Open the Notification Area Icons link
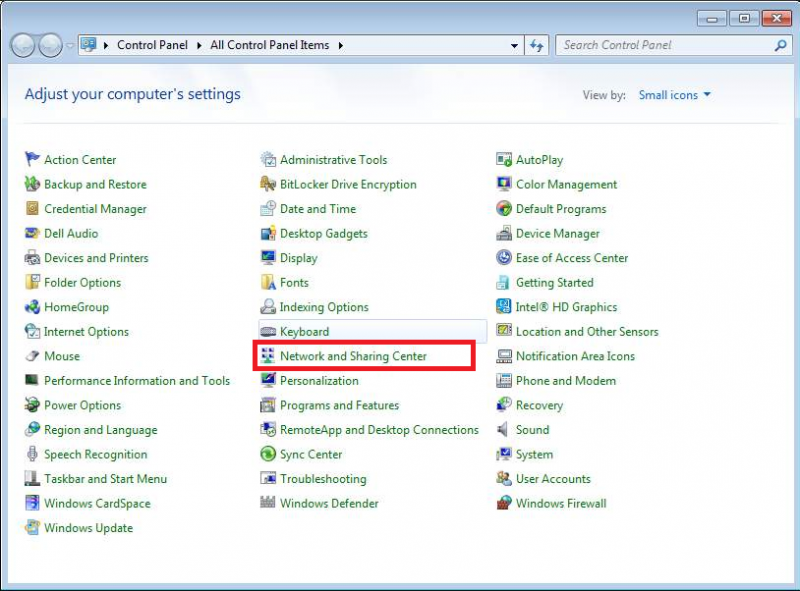This screenshot has height=591, width=800. (575, 356)
